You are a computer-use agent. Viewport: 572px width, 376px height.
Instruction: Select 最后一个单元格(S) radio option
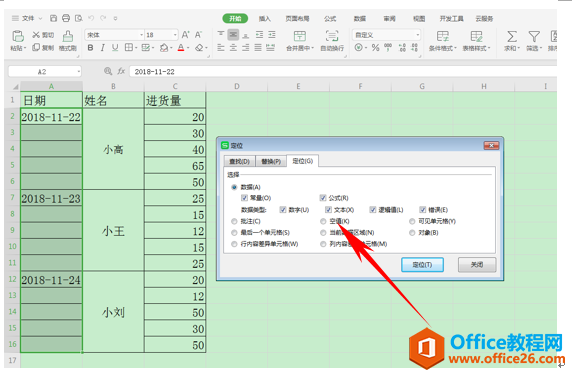coord(234,233)
